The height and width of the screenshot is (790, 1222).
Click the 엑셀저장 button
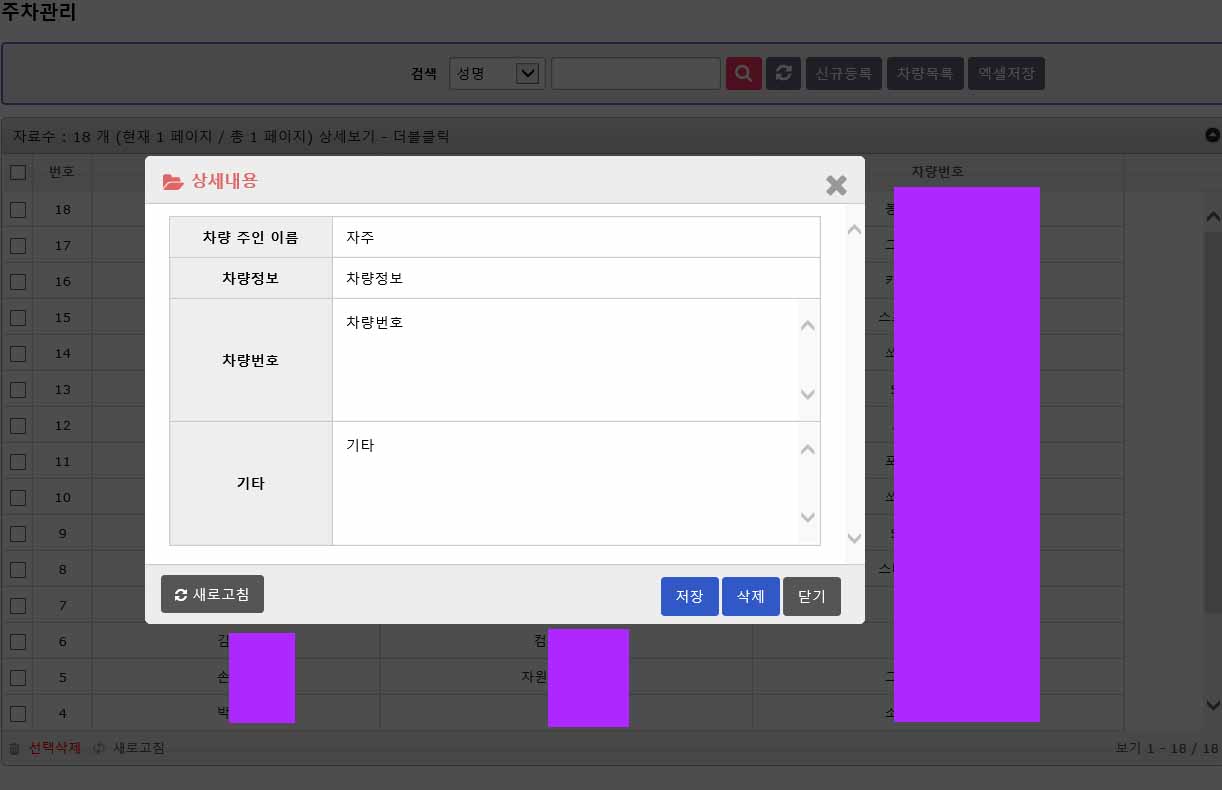1005,73
